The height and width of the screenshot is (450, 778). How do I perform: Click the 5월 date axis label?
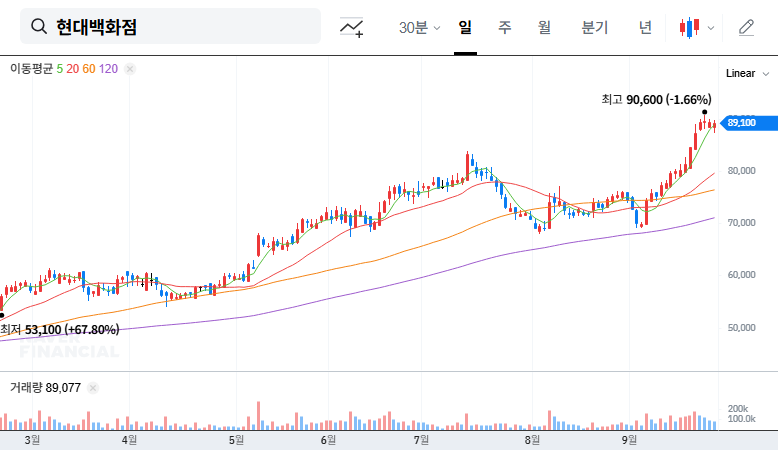(236, 440)
